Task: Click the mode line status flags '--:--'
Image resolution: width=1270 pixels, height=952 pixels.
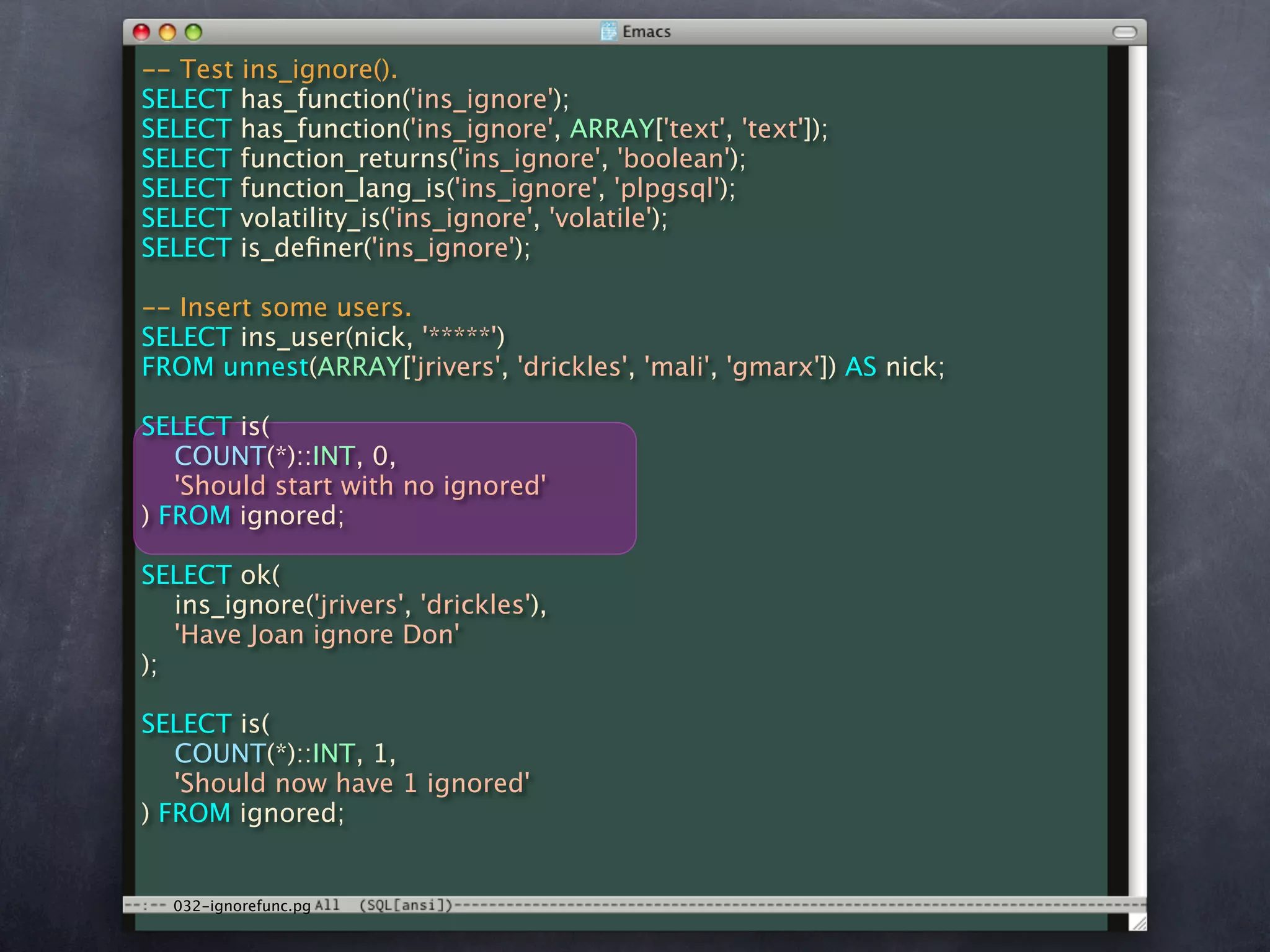Action: [145, 906]
